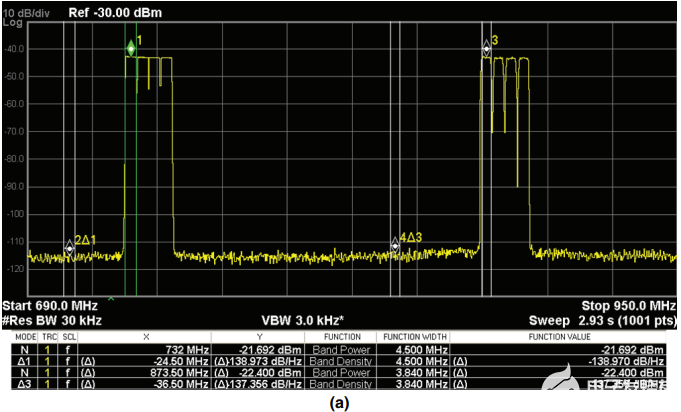This screenshot has width=681, height=412.
Task: Click the (a) figure caption
Action: (340, 403)
